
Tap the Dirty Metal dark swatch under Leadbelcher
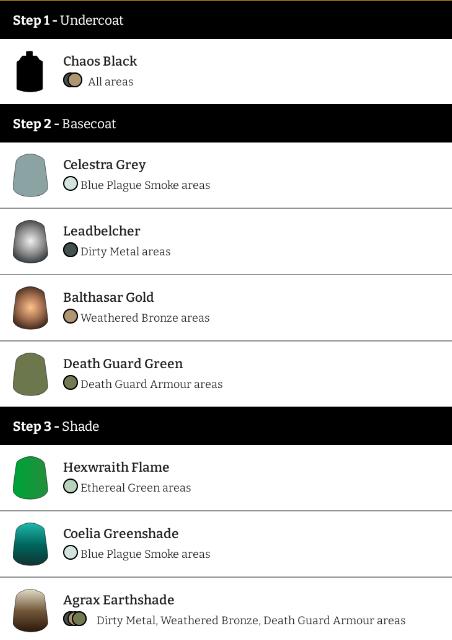click(70, 250)
